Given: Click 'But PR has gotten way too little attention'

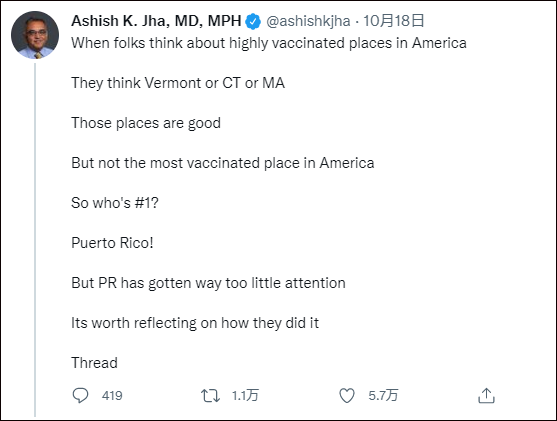Looking at the screenshot, I should pos(208,283).
